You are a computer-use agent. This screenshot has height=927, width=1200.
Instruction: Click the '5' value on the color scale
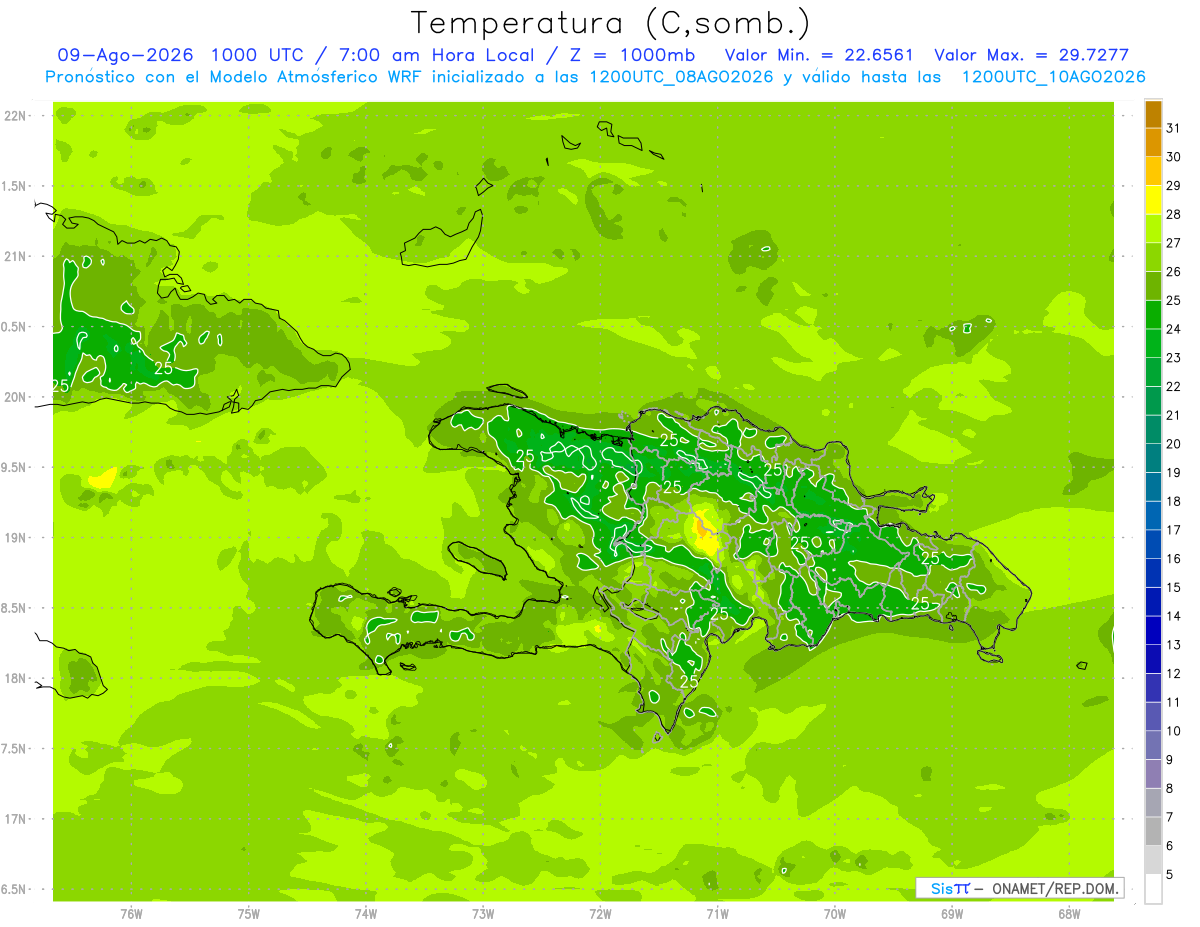pos(1170,874)
